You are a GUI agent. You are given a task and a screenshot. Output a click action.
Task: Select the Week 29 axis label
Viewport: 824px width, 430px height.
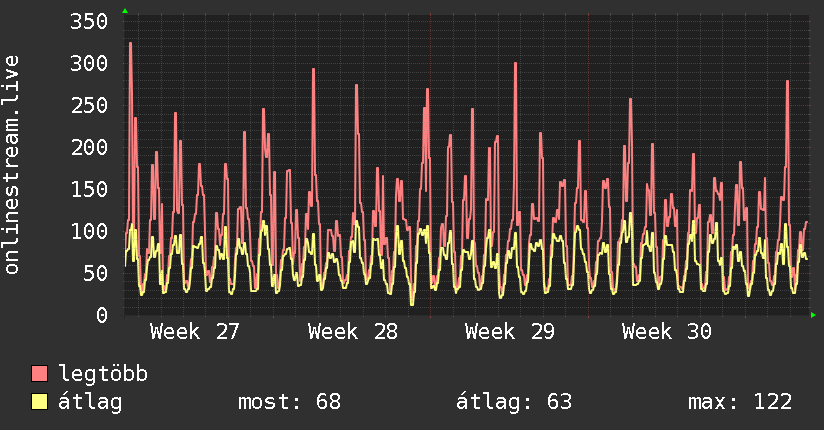point(510,332)
